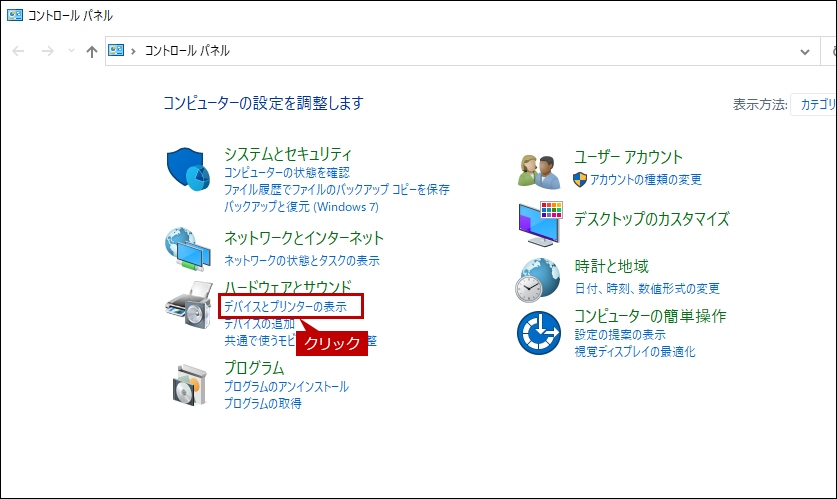Click the System and Security shield icon
Viewport: 837px width, 499px height.
pyautogui.click(x=187, y=169)
